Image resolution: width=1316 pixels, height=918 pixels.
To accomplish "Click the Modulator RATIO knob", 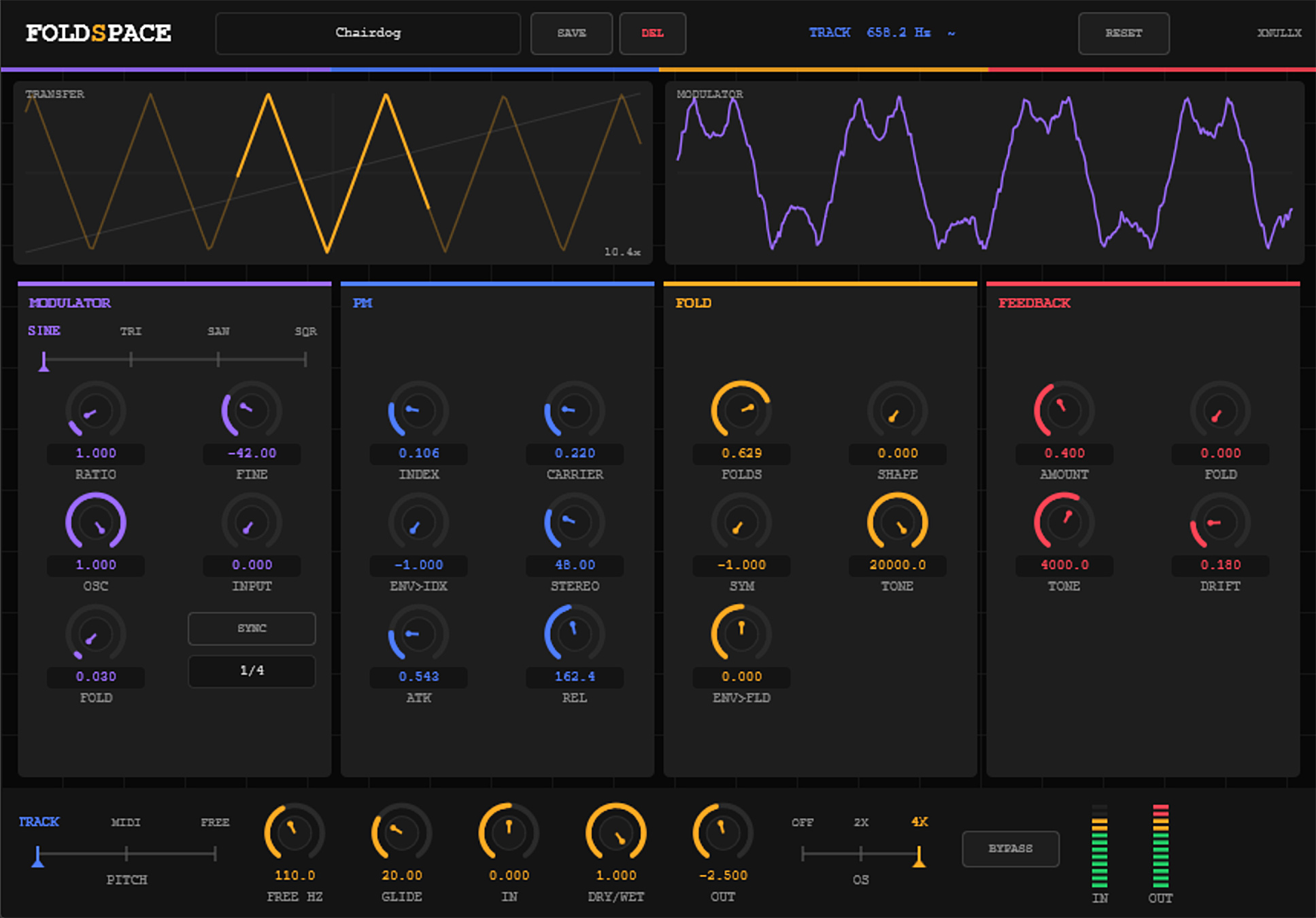I will (x=95, y=411).
